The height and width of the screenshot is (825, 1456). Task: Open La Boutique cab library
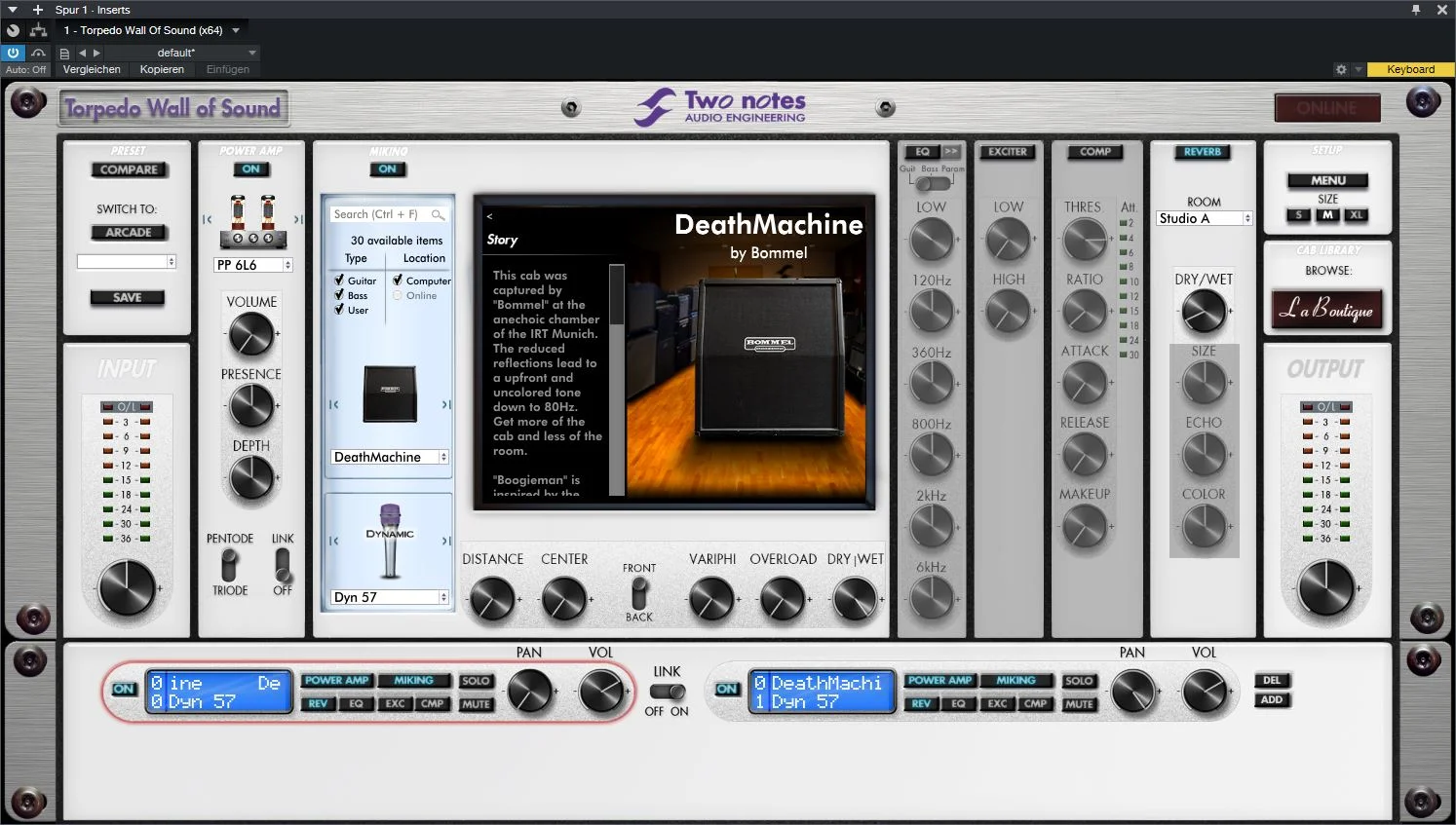click(x=1326, y=309)
